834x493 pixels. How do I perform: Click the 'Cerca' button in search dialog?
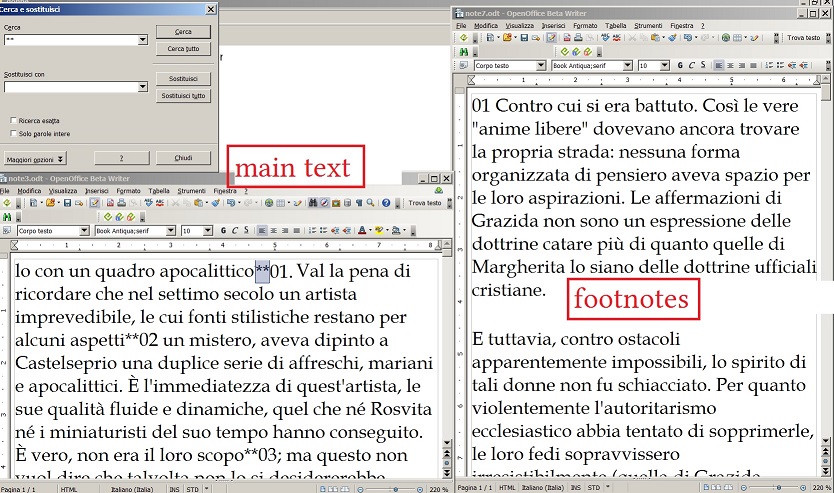click(x=183, y=32)
